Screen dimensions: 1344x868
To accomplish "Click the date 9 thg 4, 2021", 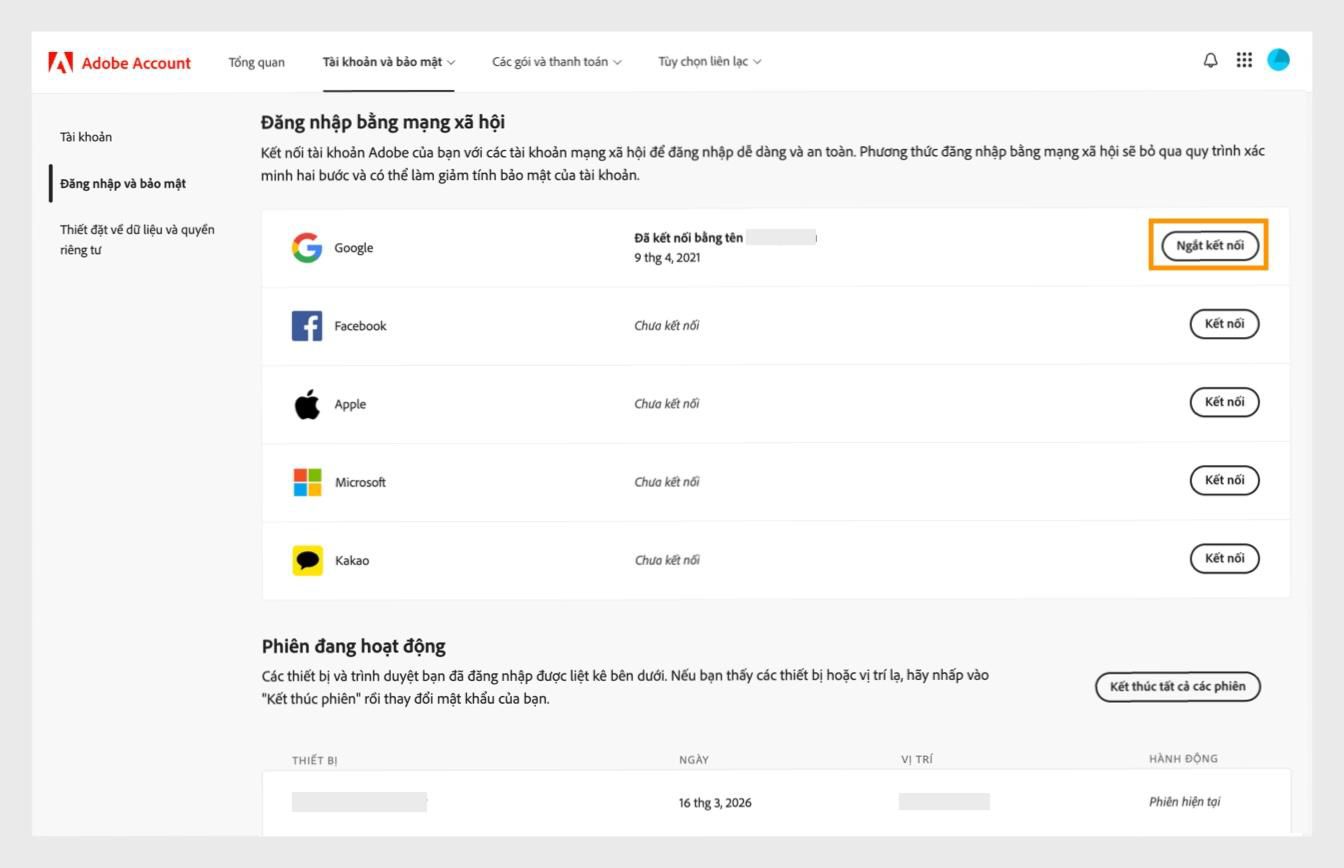I will click(x=667, y=258).
